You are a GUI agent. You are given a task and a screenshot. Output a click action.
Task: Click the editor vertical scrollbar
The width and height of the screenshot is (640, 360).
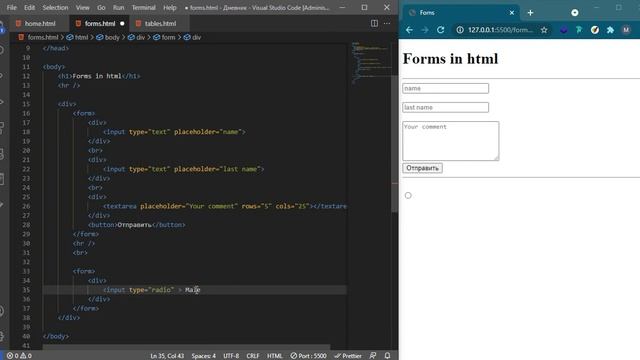(x=395, y=143)
